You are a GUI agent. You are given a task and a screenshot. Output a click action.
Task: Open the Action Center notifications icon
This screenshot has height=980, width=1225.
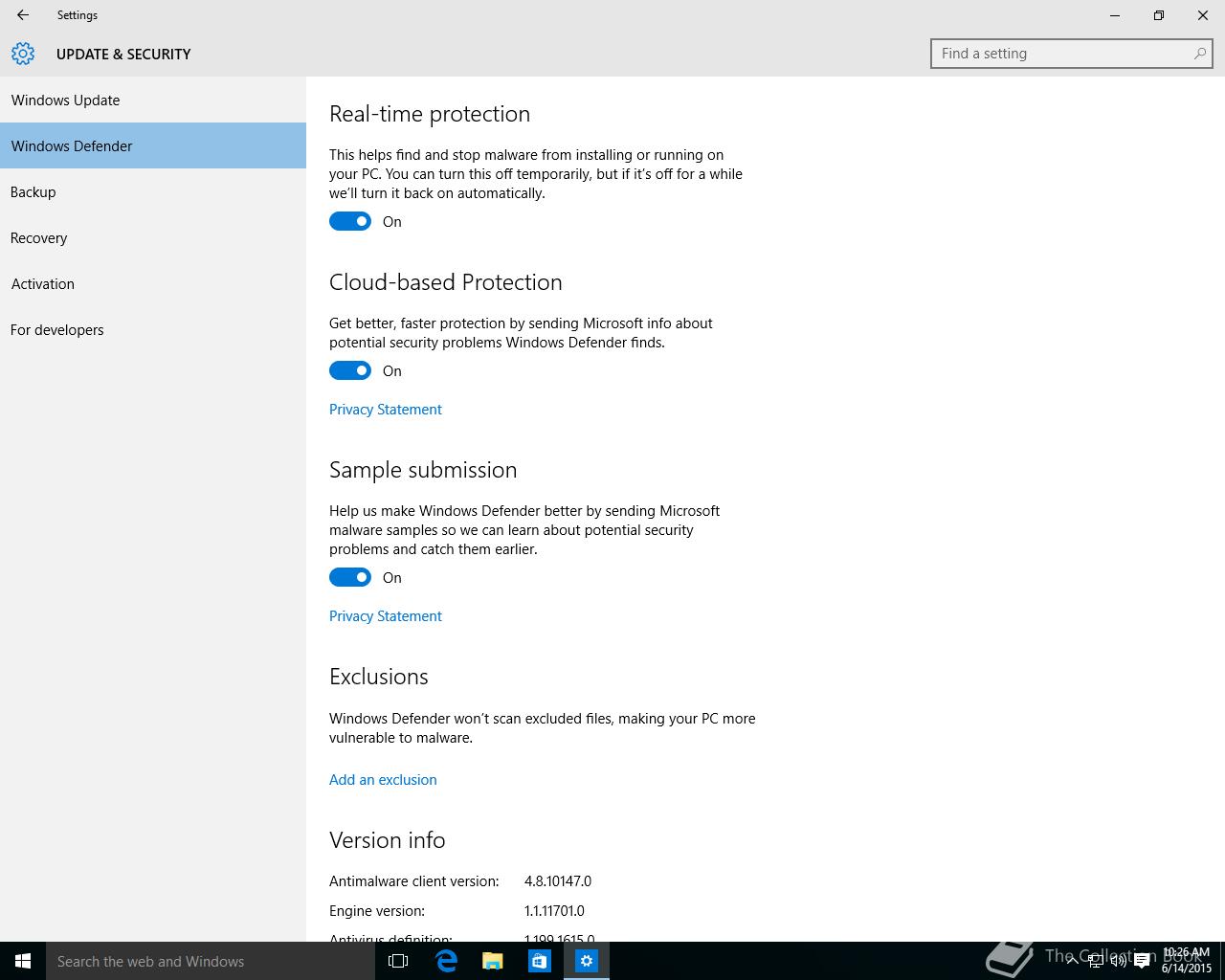[x=1142, y=961]
